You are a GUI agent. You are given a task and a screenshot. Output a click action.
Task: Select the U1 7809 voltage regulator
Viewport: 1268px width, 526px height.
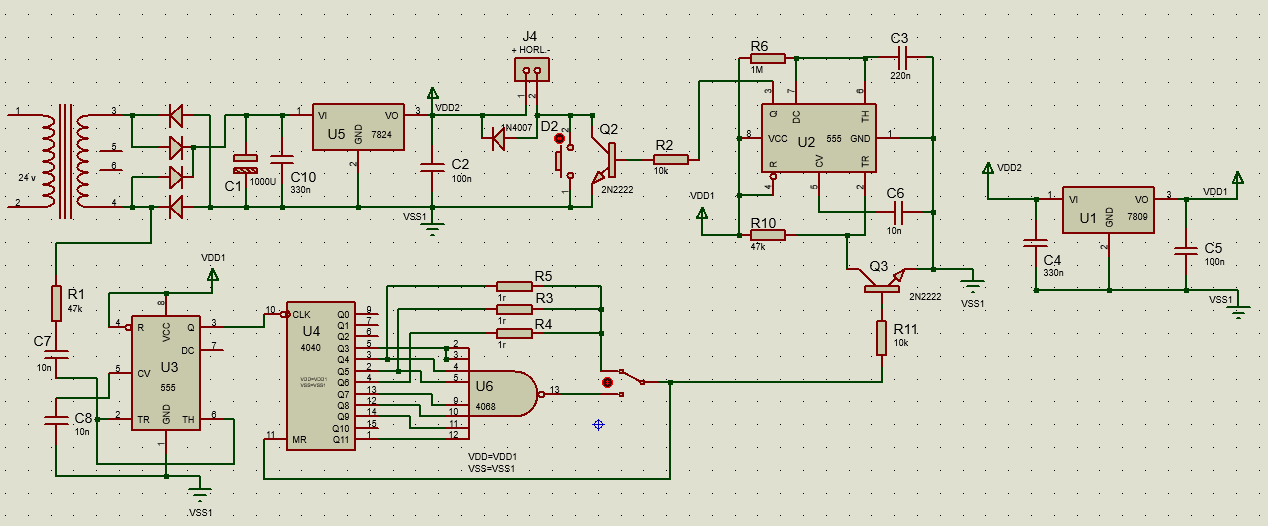[1107, 210]
